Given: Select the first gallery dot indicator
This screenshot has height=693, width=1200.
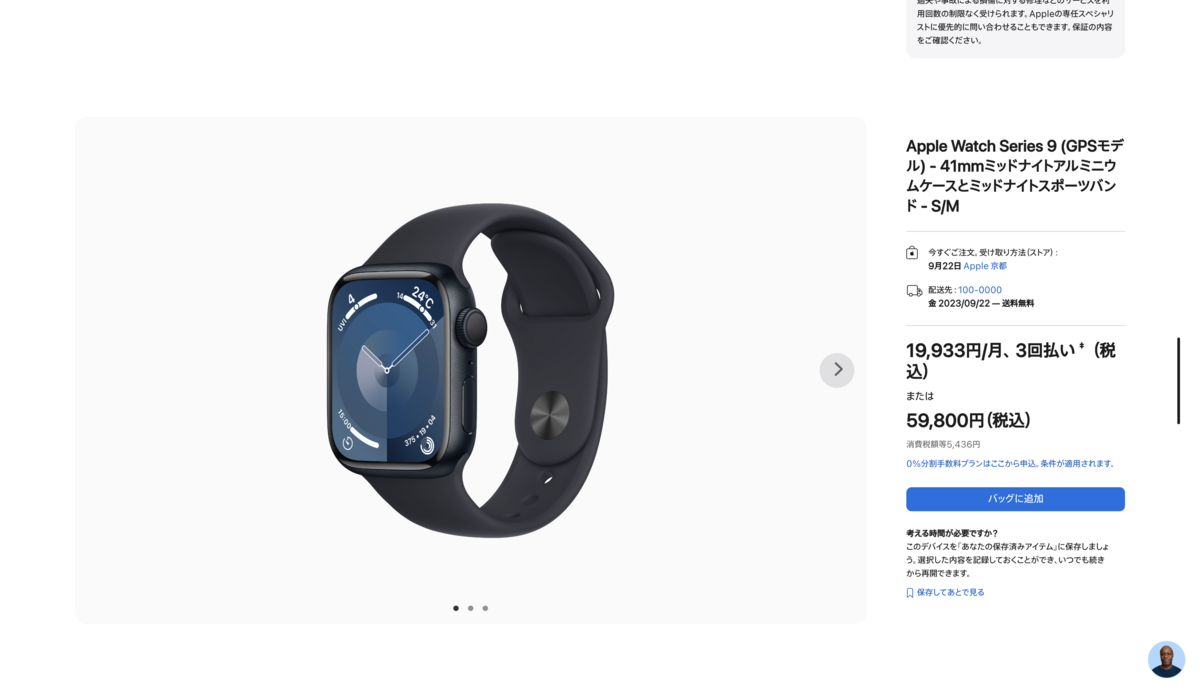Looking at the screenshot, I should point(456,608).
